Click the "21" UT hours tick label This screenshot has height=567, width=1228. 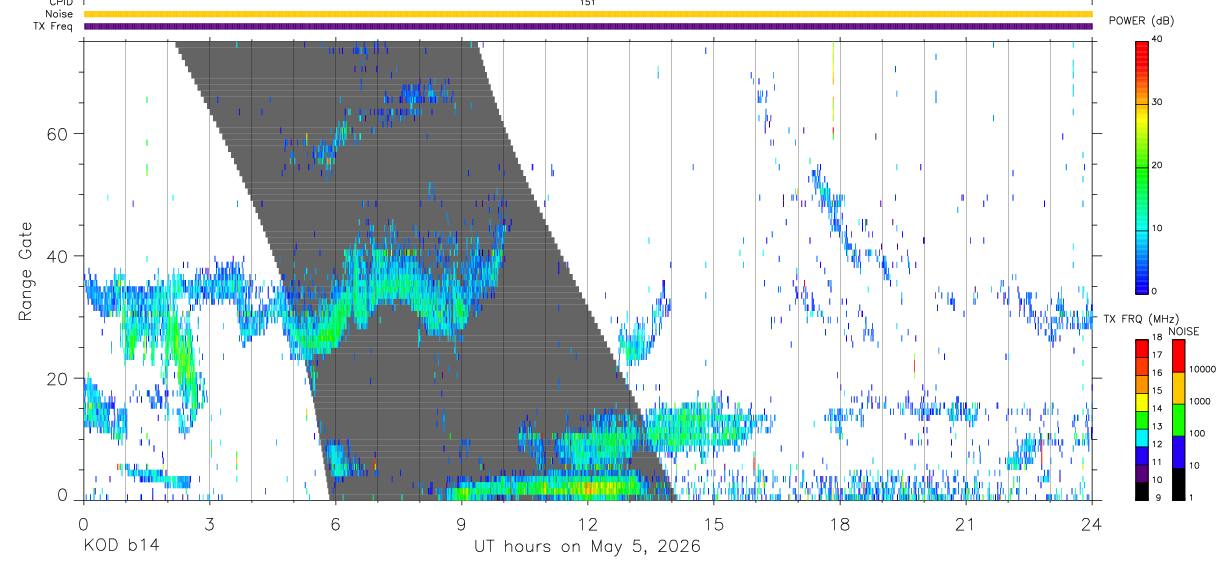[966, 523]
